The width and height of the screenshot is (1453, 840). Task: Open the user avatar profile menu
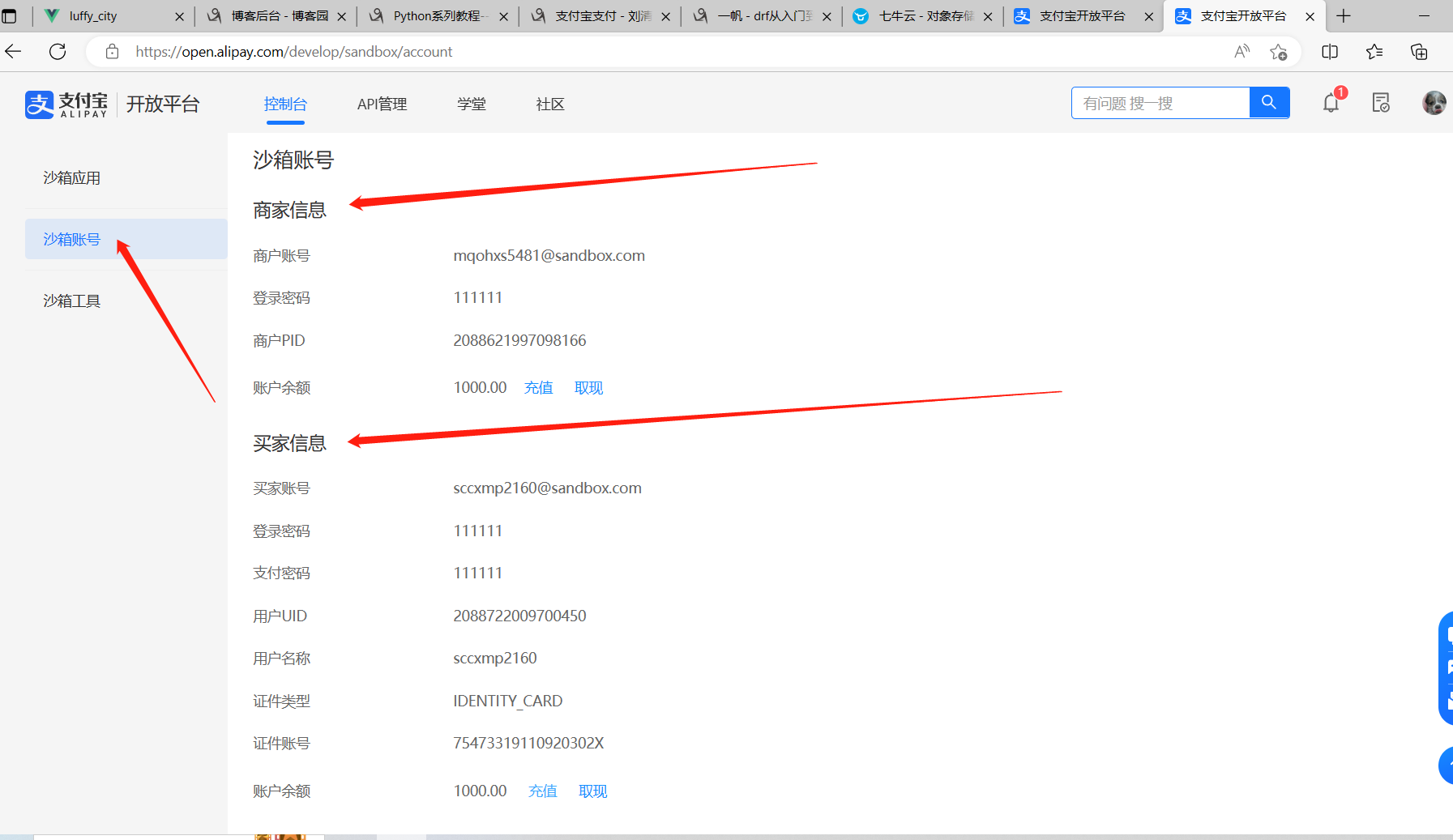click(1434, 103)
